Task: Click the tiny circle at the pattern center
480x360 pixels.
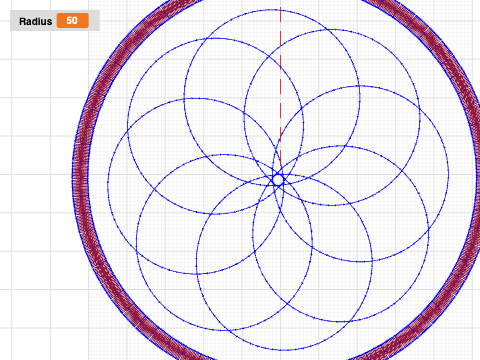Action: (278, 180)
